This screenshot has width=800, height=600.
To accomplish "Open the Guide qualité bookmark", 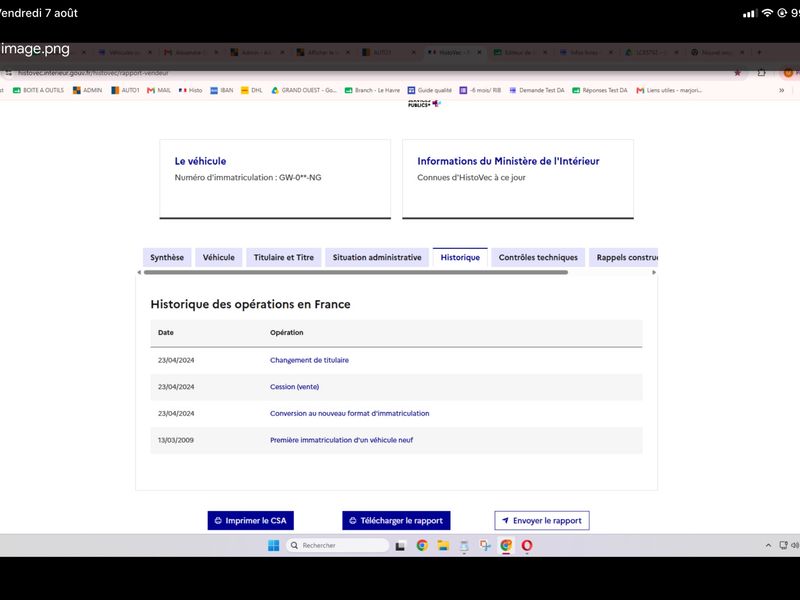I will (430, 90).
